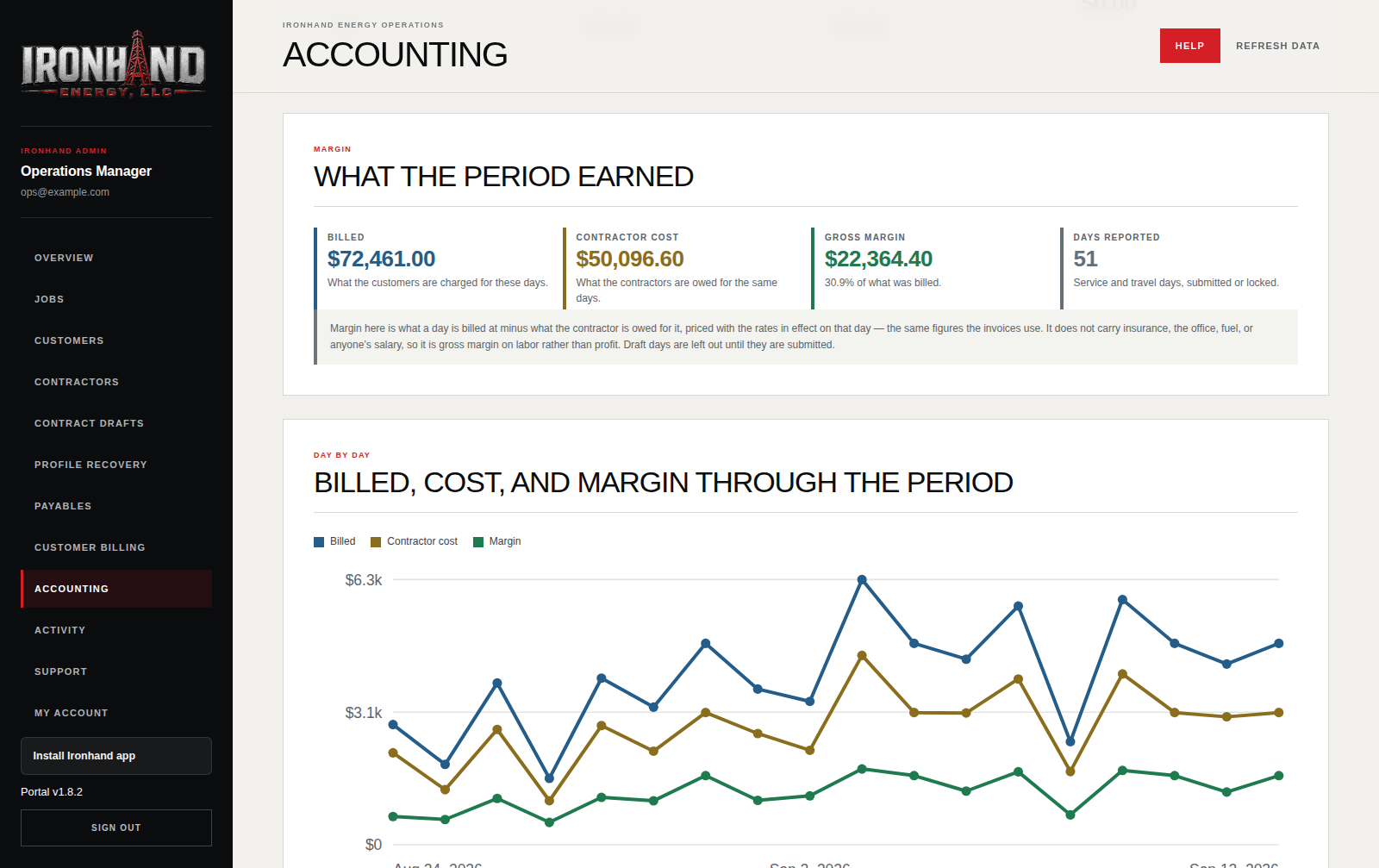Go to Payables

[116, 506]
